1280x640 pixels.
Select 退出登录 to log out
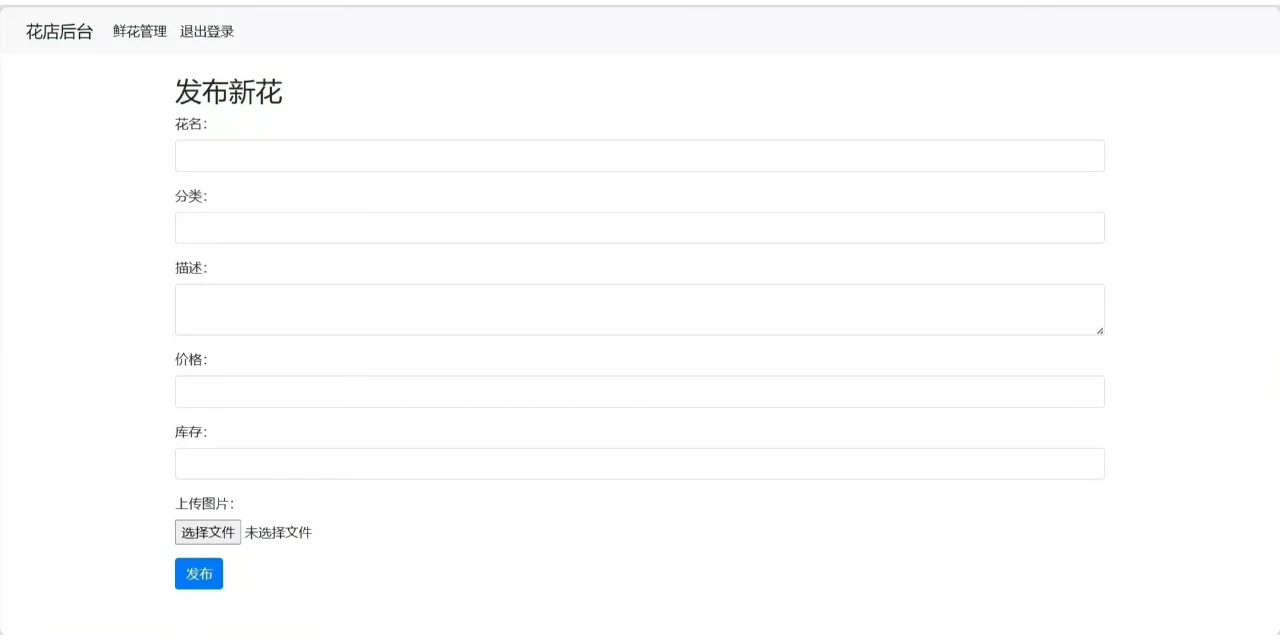pos(207,32)
